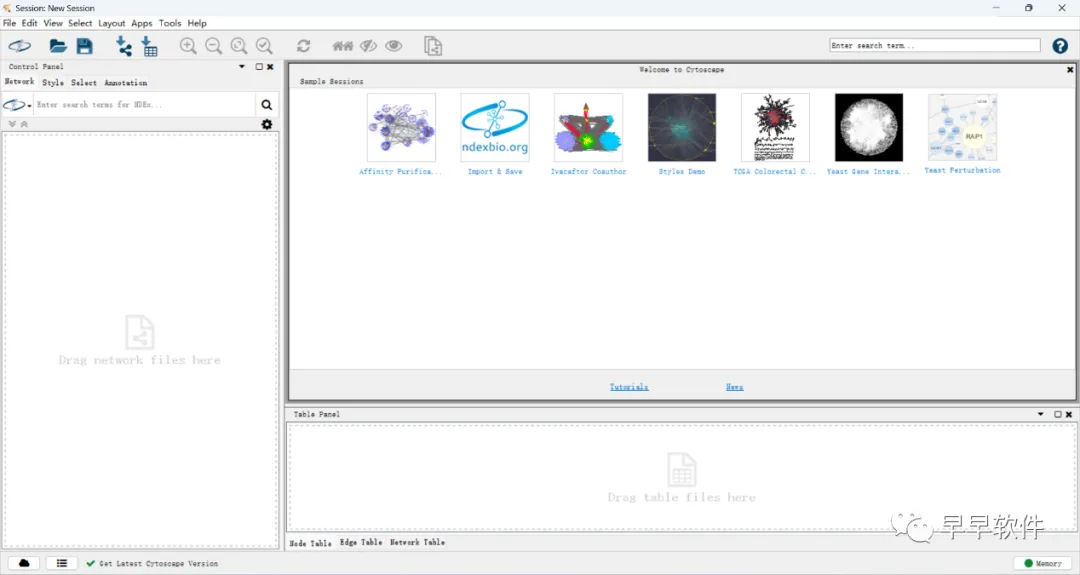Switch to Network Table tab
The width and height of the screenshot is (1080, 575).
click(x=417, y=543)
